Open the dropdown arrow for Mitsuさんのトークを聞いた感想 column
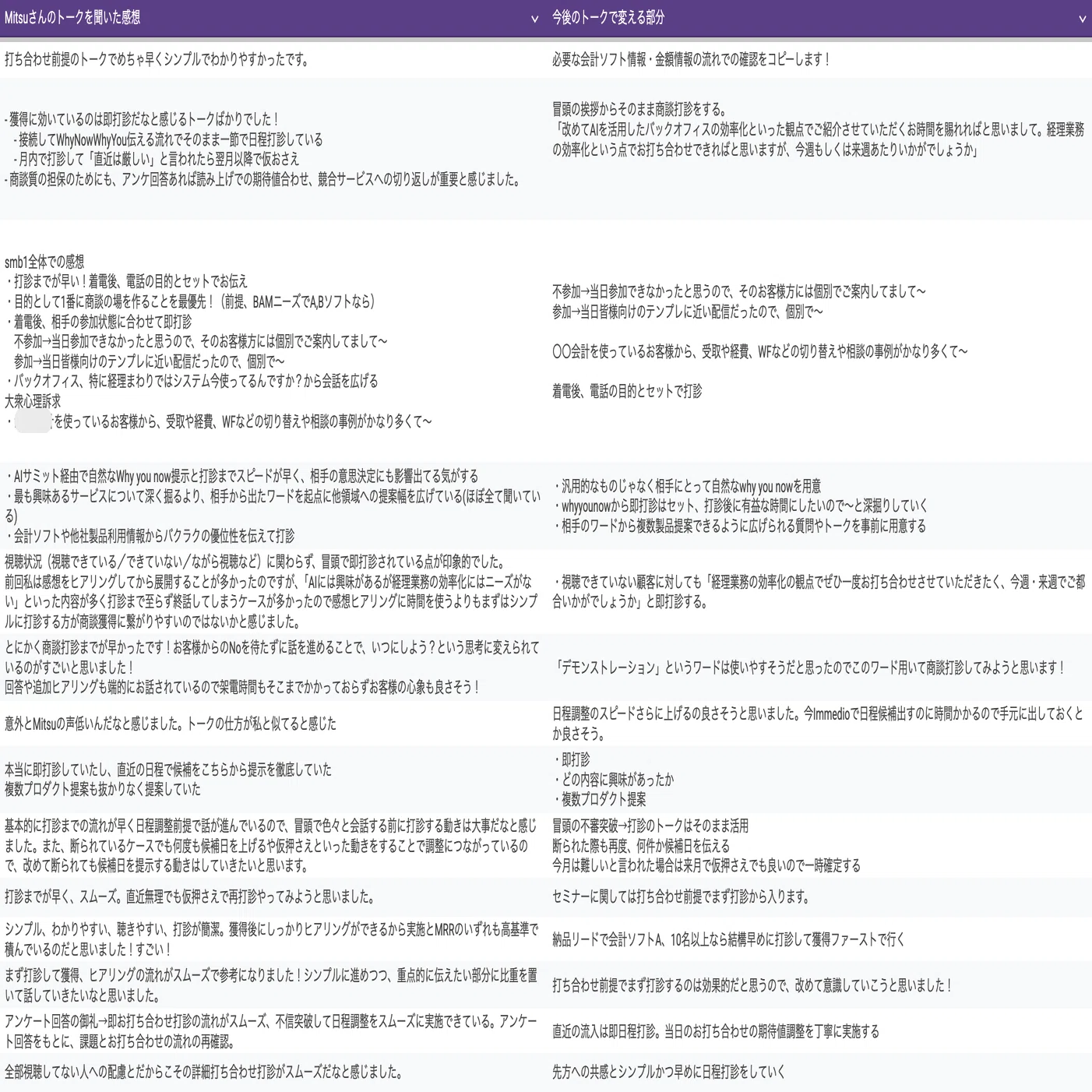1092x1092 pixels. point(534,19)
